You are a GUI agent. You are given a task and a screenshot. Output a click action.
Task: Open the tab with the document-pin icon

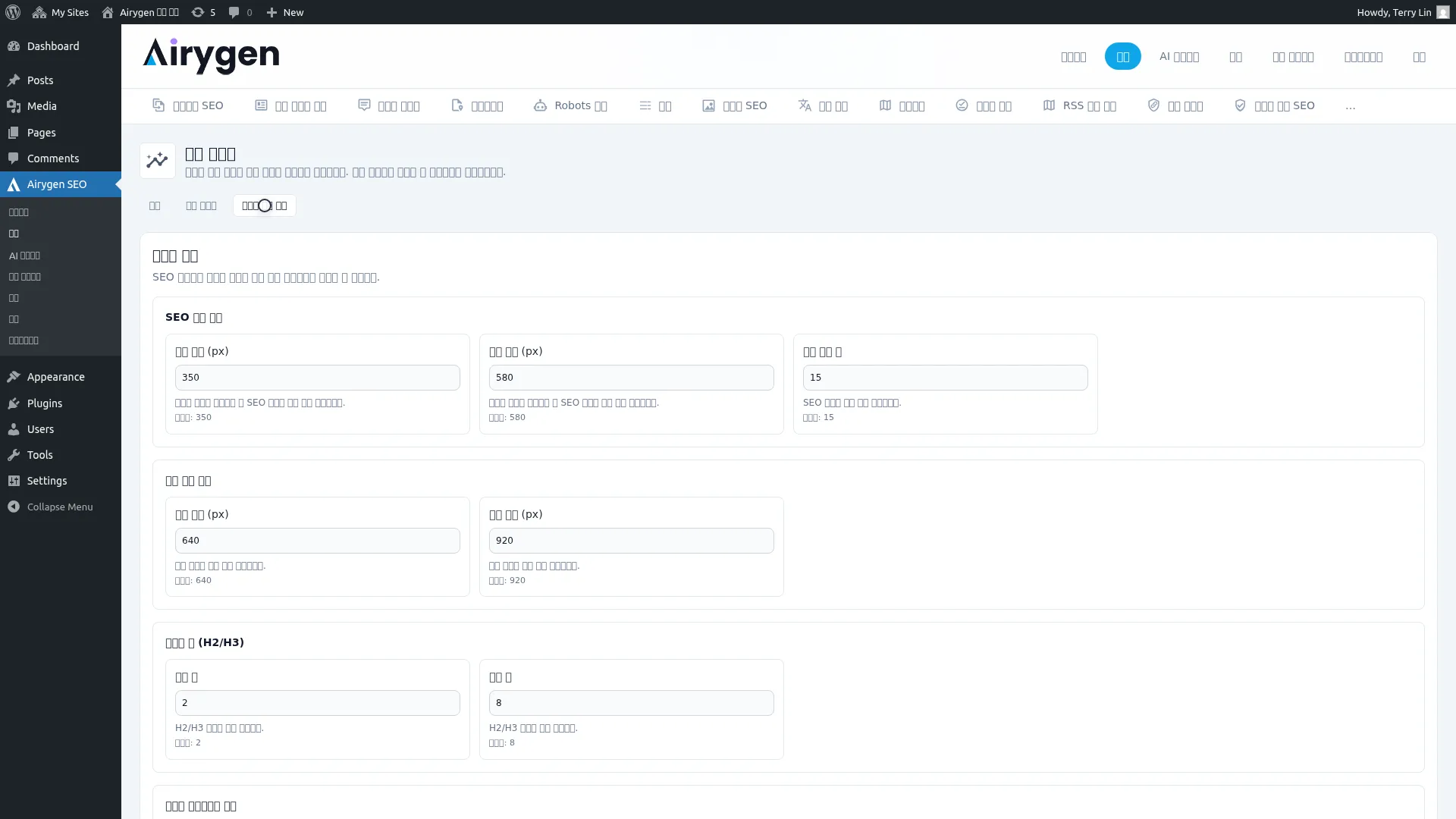[477, 105]
